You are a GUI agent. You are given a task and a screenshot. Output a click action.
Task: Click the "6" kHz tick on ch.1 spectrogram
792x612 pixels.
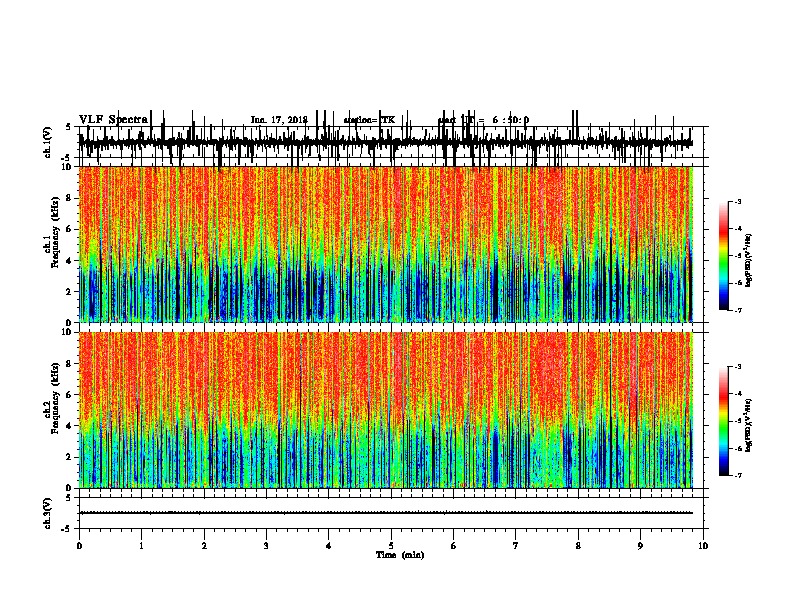(69, 229)
